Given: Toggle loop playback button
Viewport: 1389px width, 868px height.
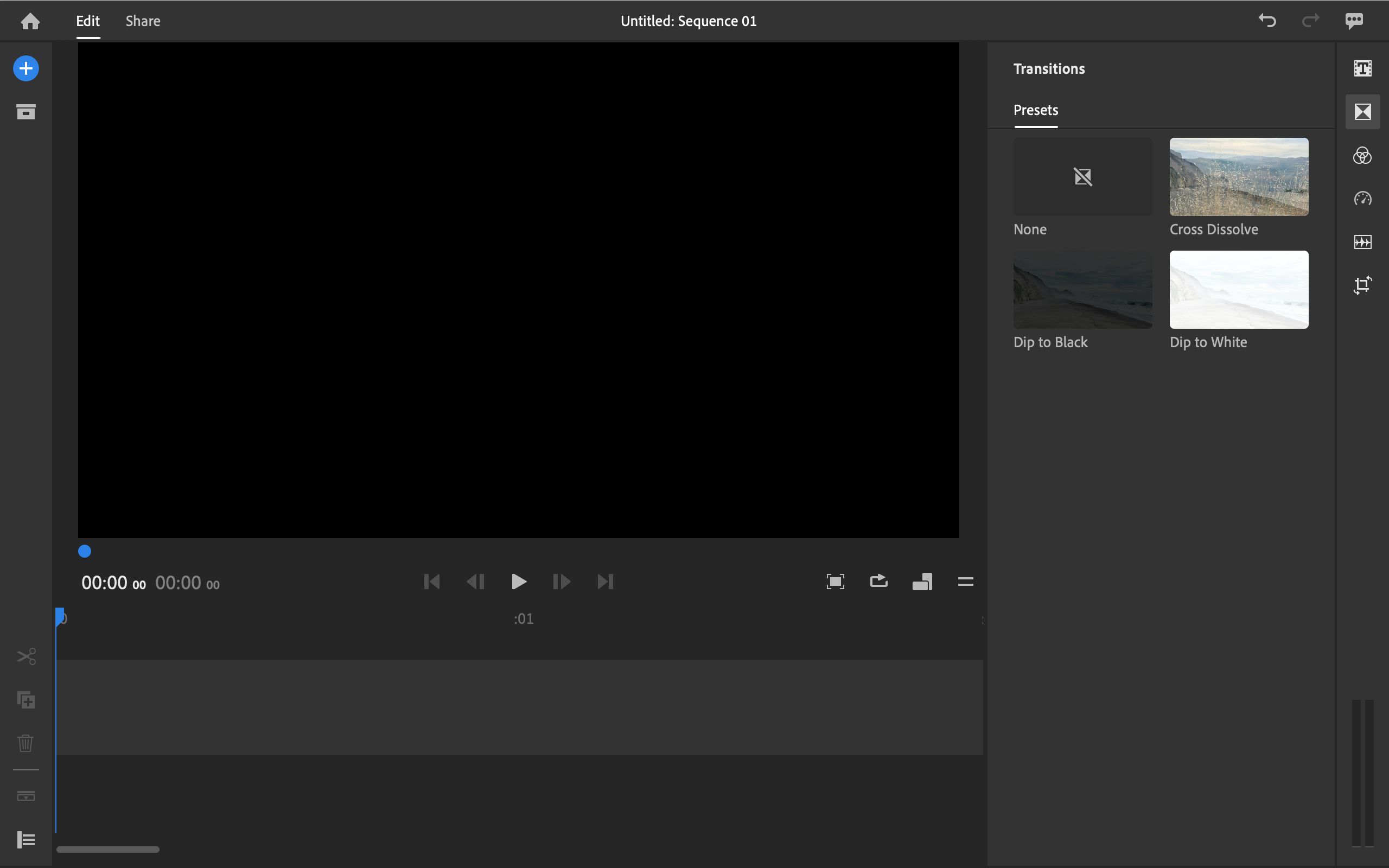Looking at the screenshot, I should click(x=879, y=582).
